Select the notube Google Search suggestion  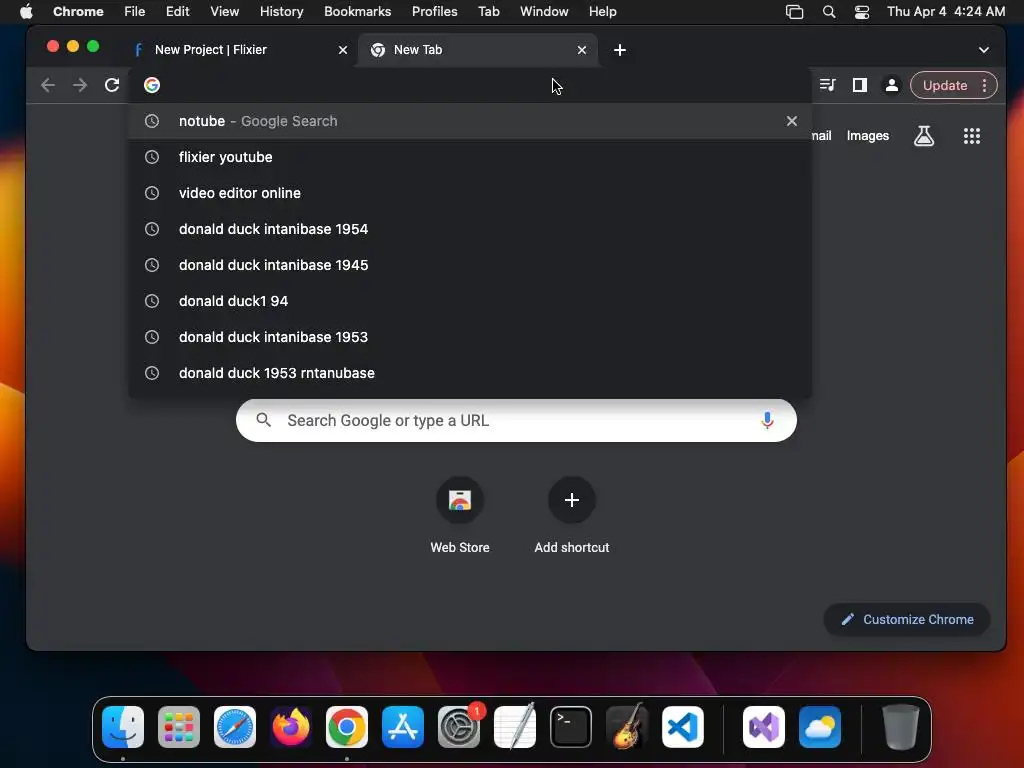pyautogui.click(x=470, y=121)
